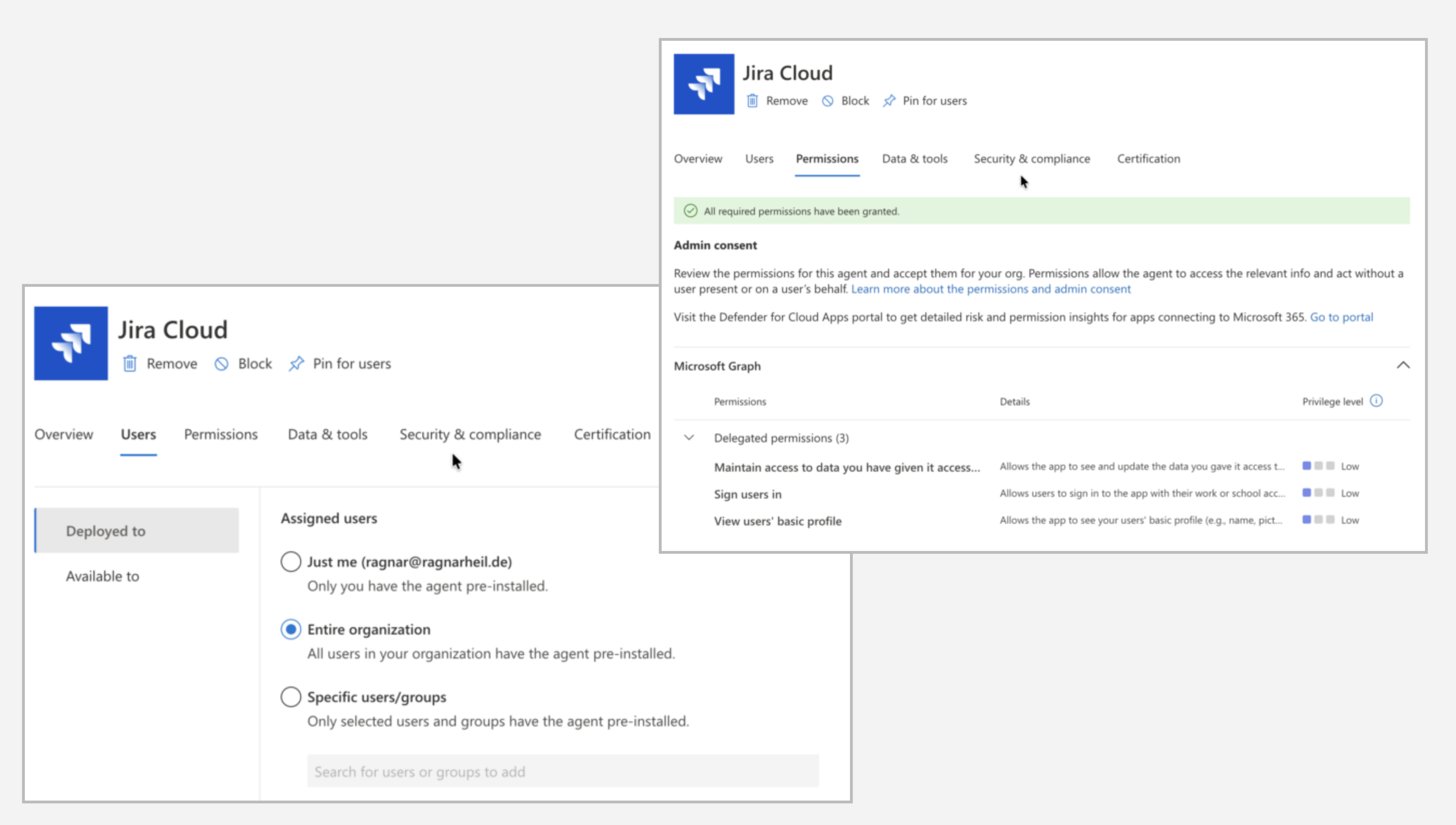Click Search for users or groups field

tap(562, 771)
